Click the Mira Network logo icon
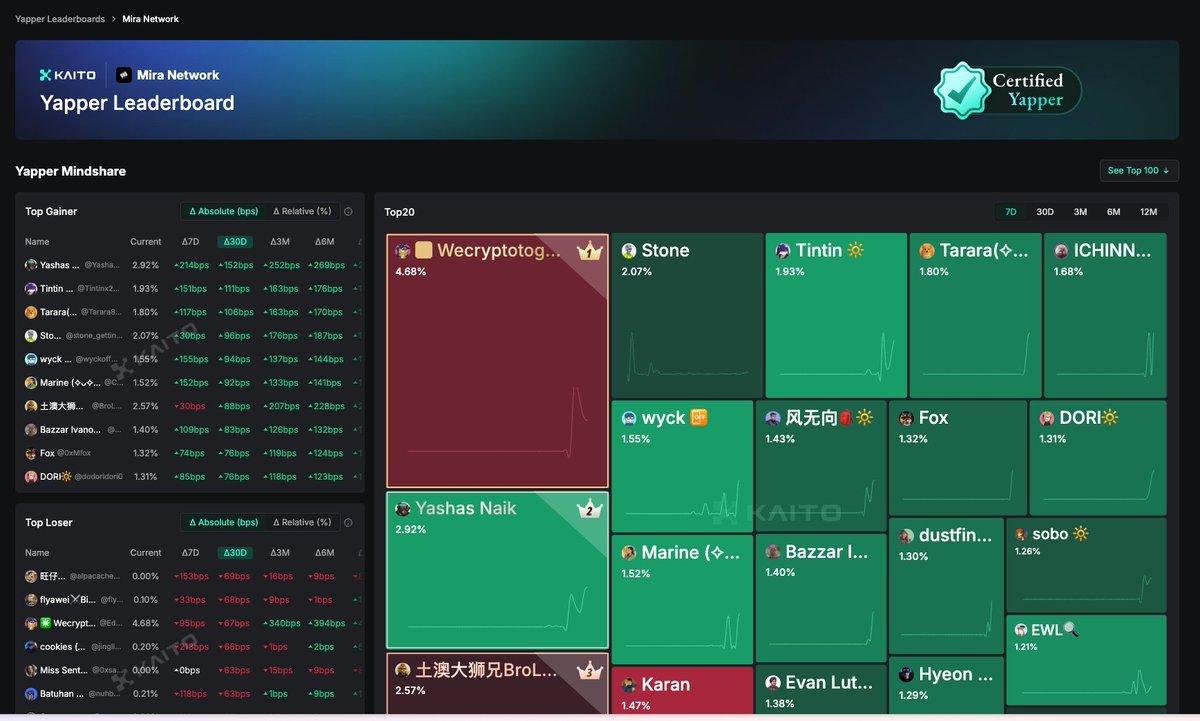The image size is (1200, 721). pyautogui.click(x=124, y=75)
